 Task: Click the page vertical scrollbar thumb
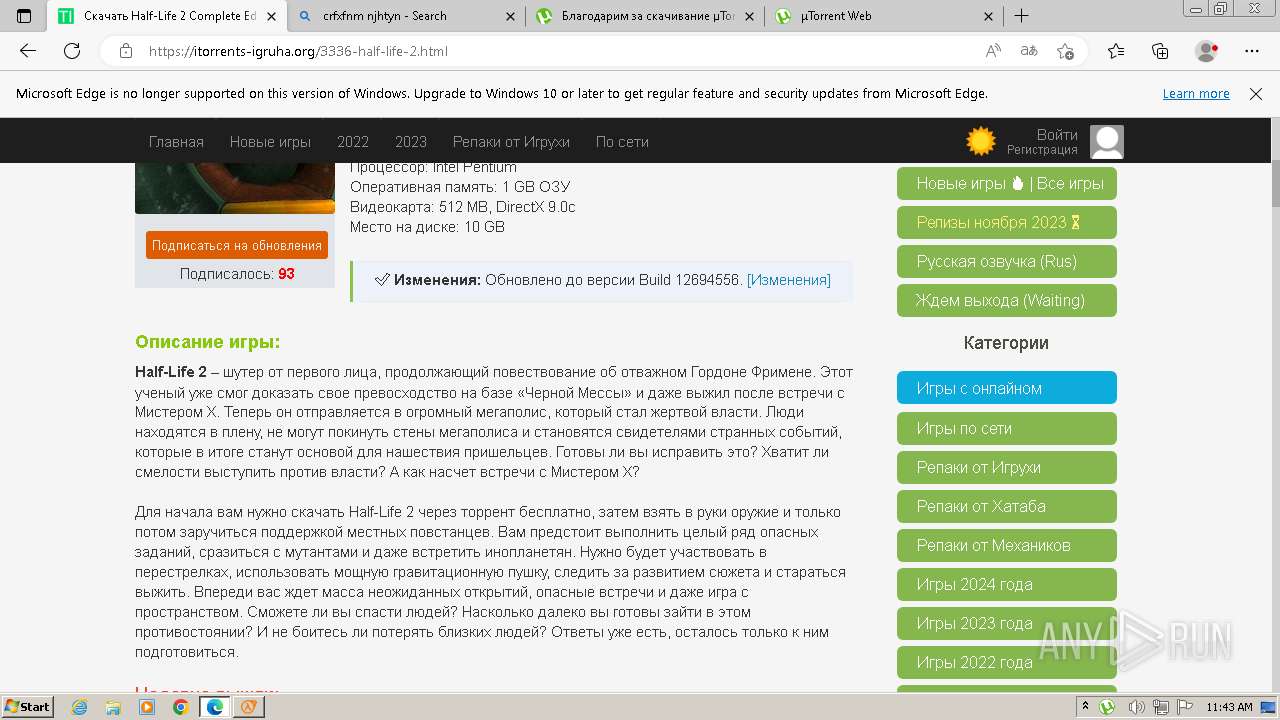[x=1275, y=183]
